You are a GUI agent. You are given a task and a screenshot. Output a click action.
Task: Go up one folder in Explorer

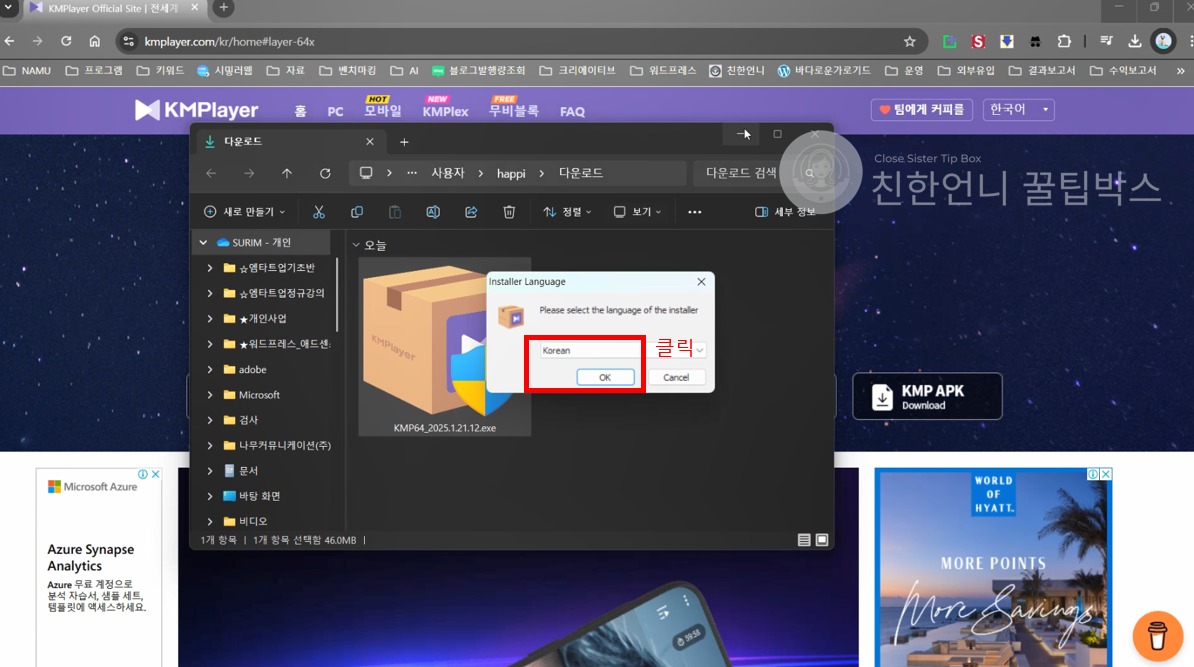287,174
